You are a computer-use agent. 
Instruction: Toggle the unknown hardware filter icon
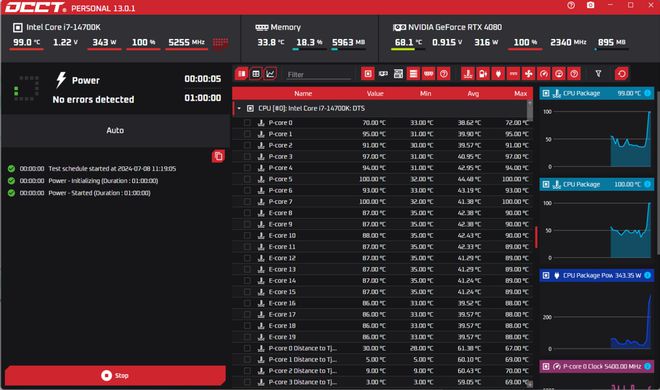coord(444,74)
